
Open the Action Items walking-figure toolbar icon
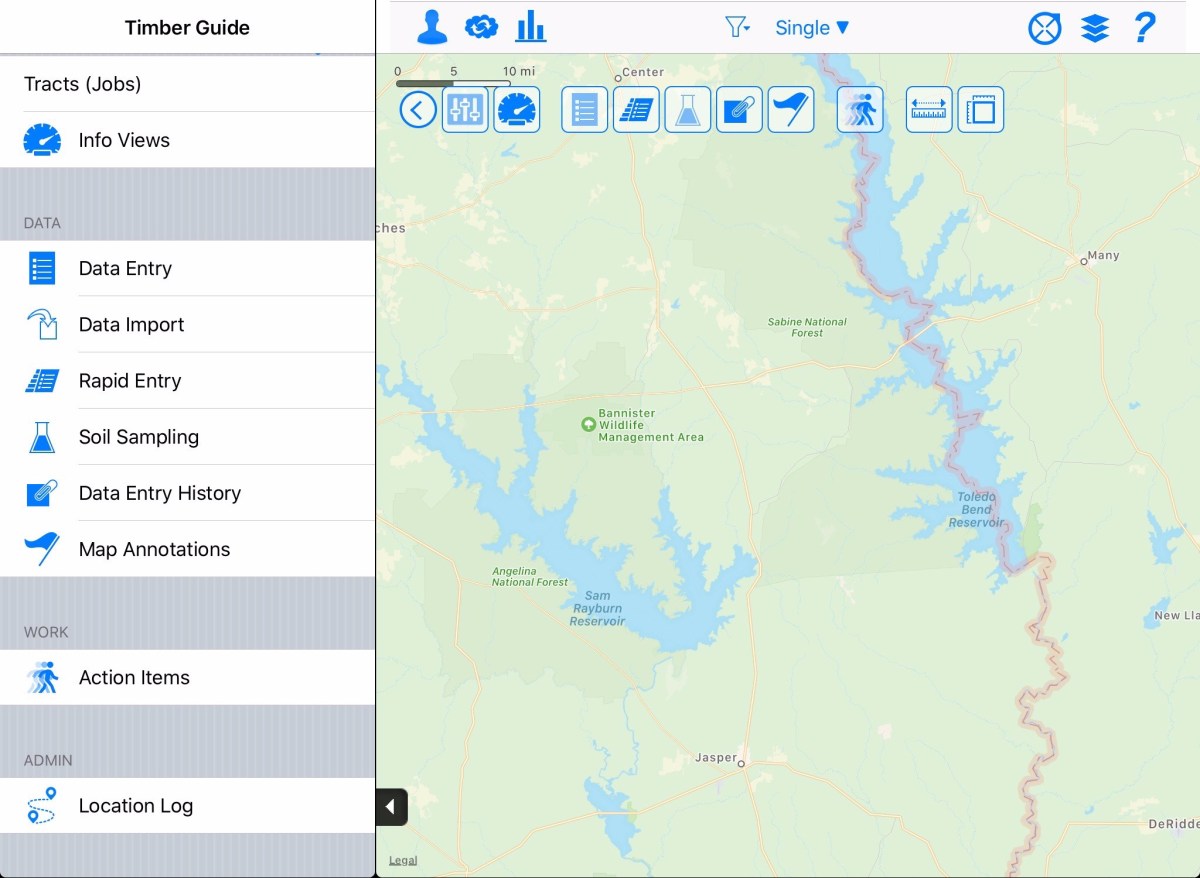[x=859, y=109]
